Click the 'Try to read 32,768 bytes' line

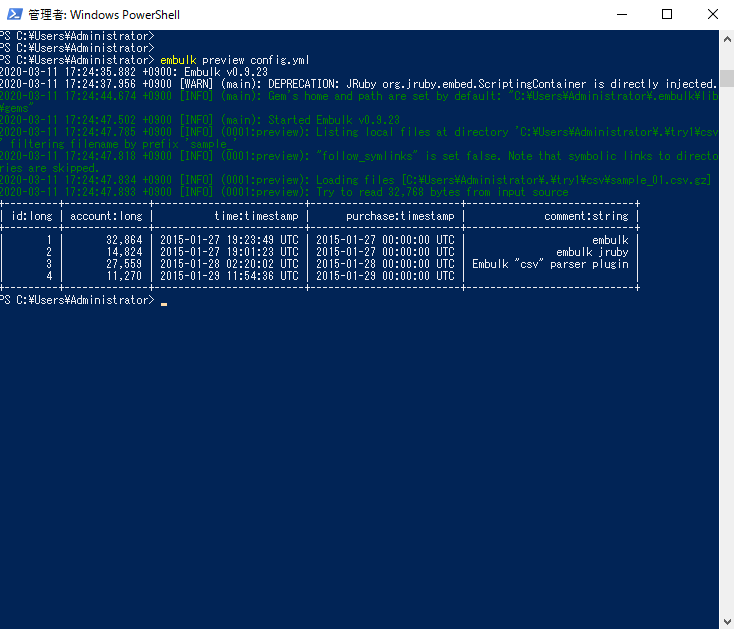pyautogui.click(x=284, y=192)
